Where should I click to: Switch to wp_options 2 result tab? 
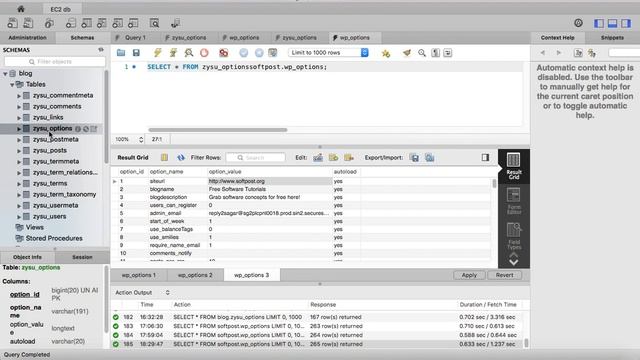[x=195, y=275]
